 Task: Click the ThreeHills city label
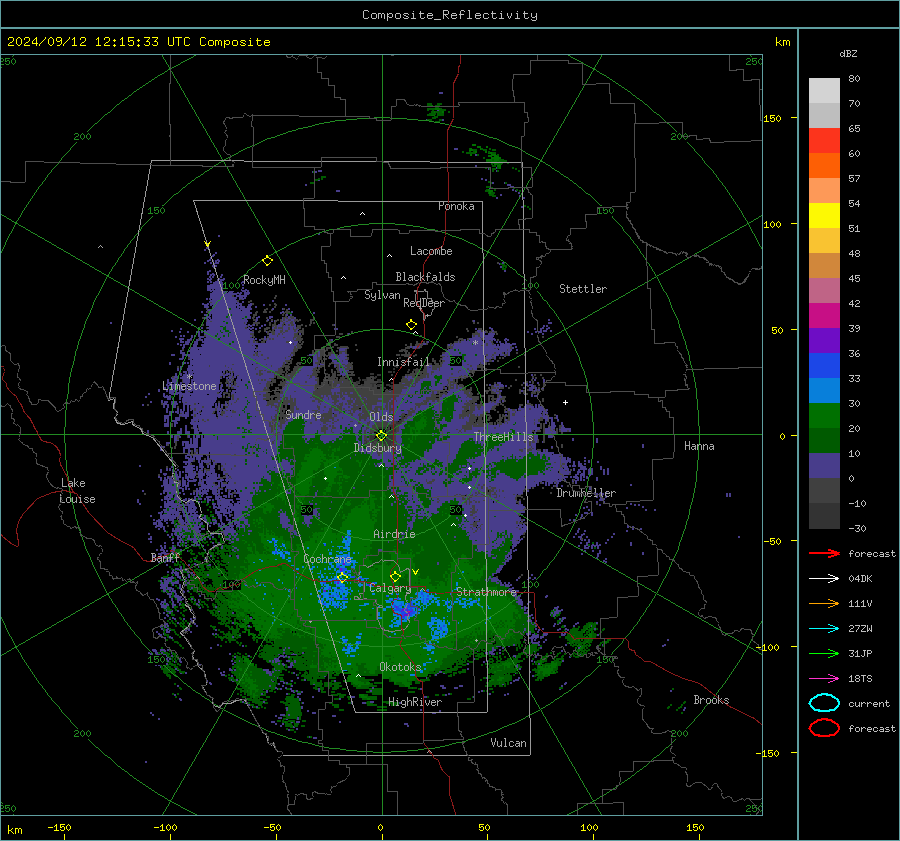(x=503, y=437)
